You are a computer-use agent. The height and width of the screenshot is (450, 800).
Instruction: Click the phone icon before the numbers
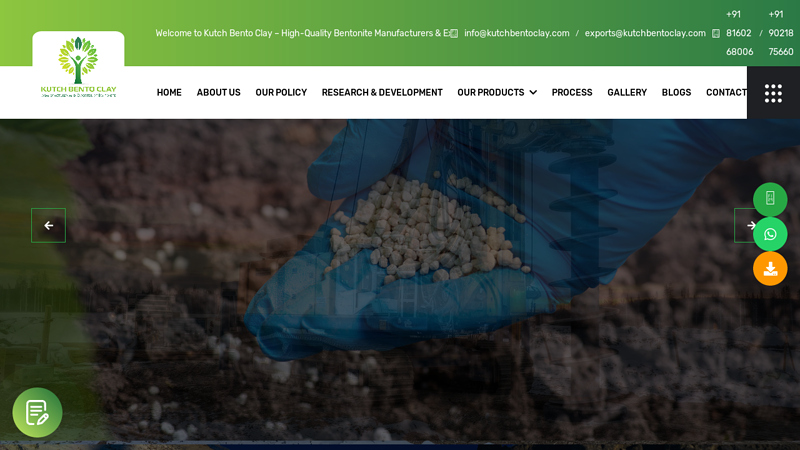(x=716, y=33)
